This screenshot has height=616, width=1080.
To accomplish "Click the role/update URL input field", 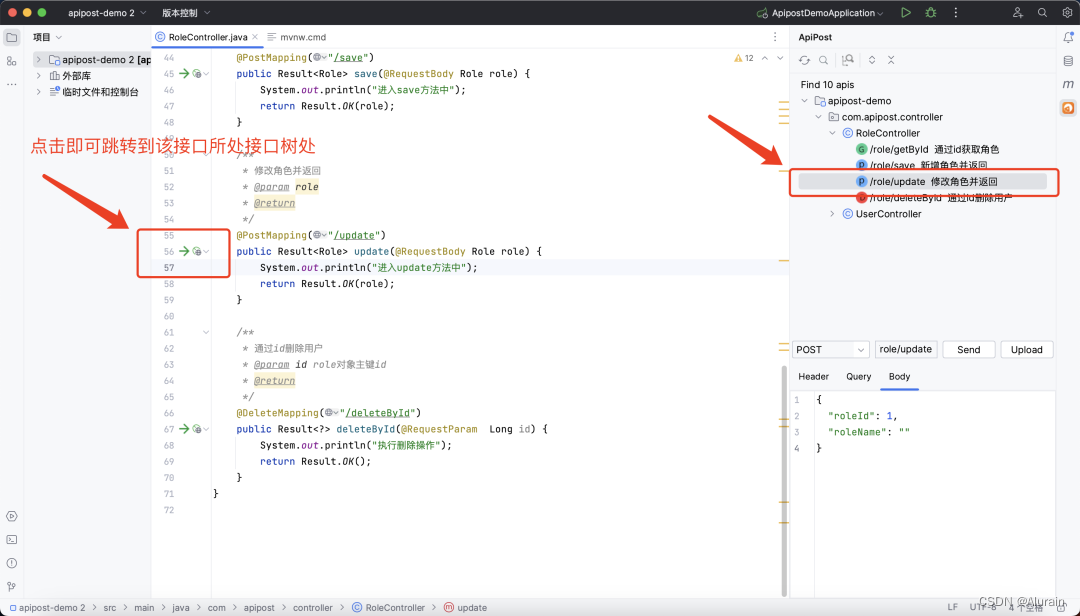I will tap(906, 349).
